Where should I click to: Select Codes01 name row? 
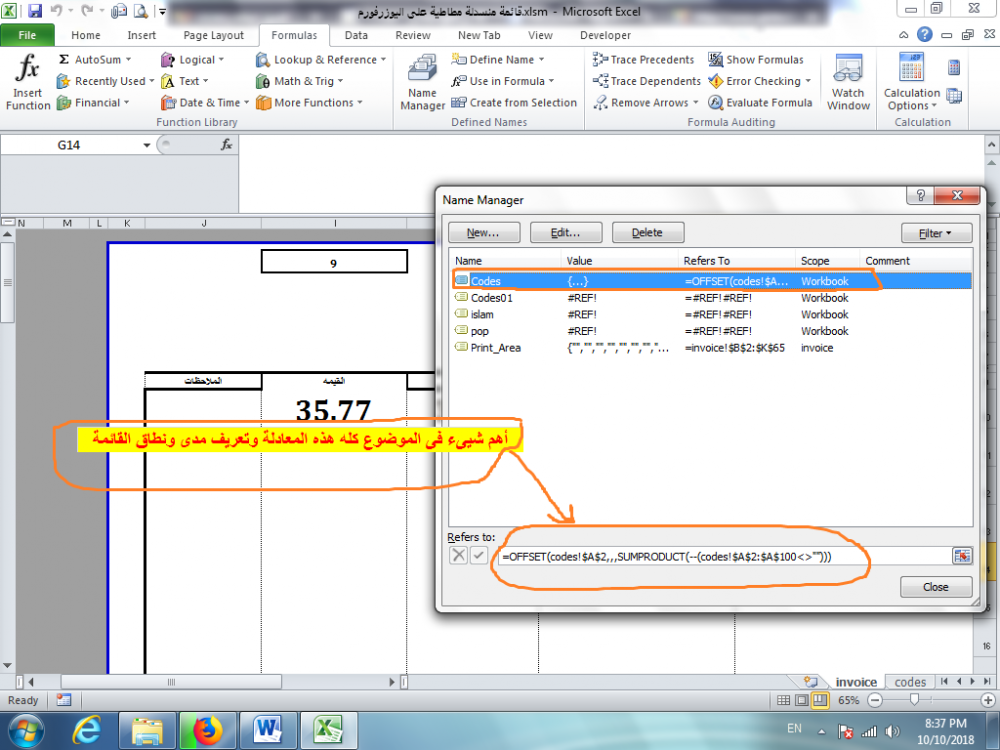point(711,298)
